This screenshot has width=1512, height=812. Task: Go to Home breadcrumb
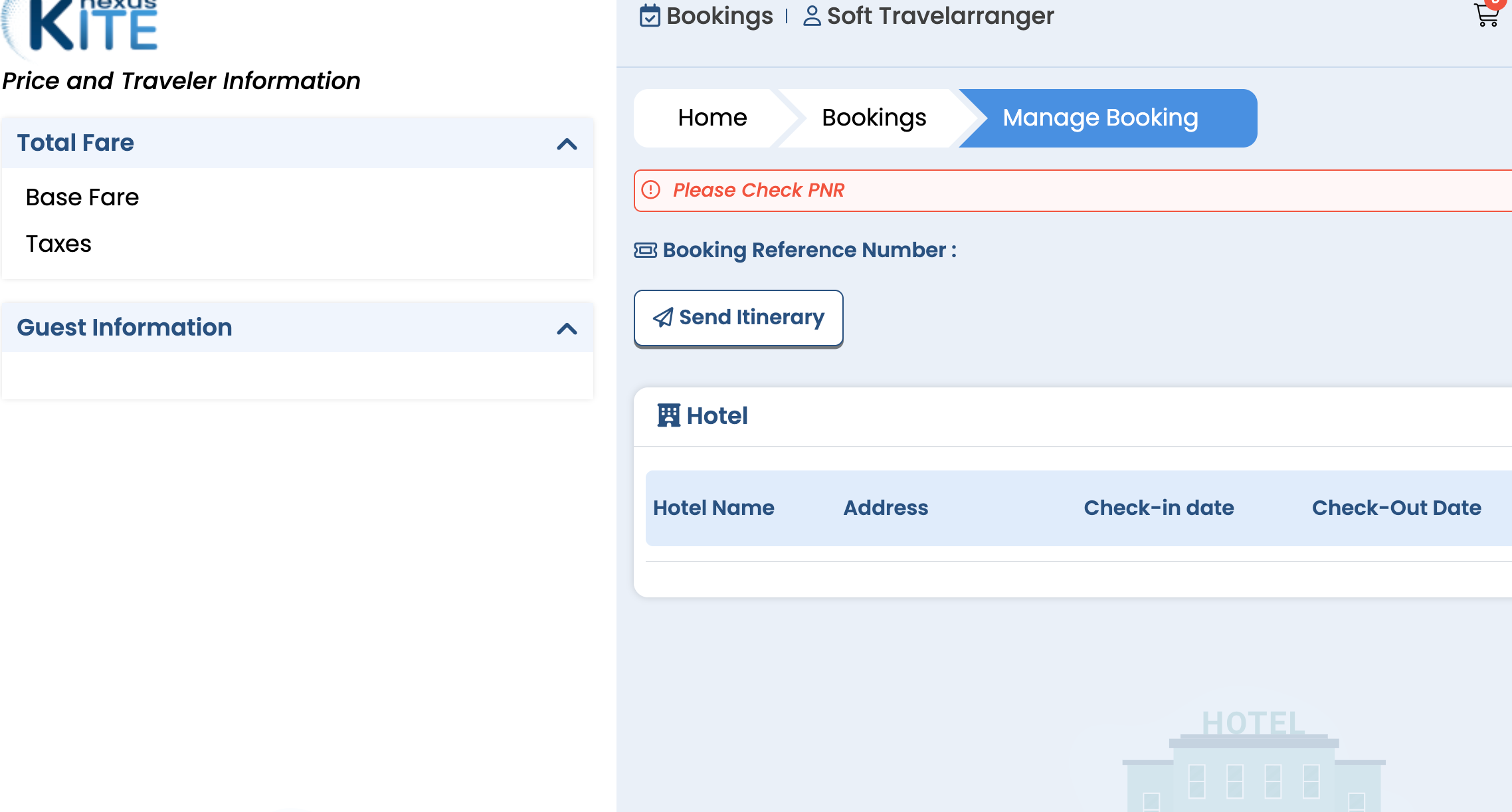pos(712,118)
